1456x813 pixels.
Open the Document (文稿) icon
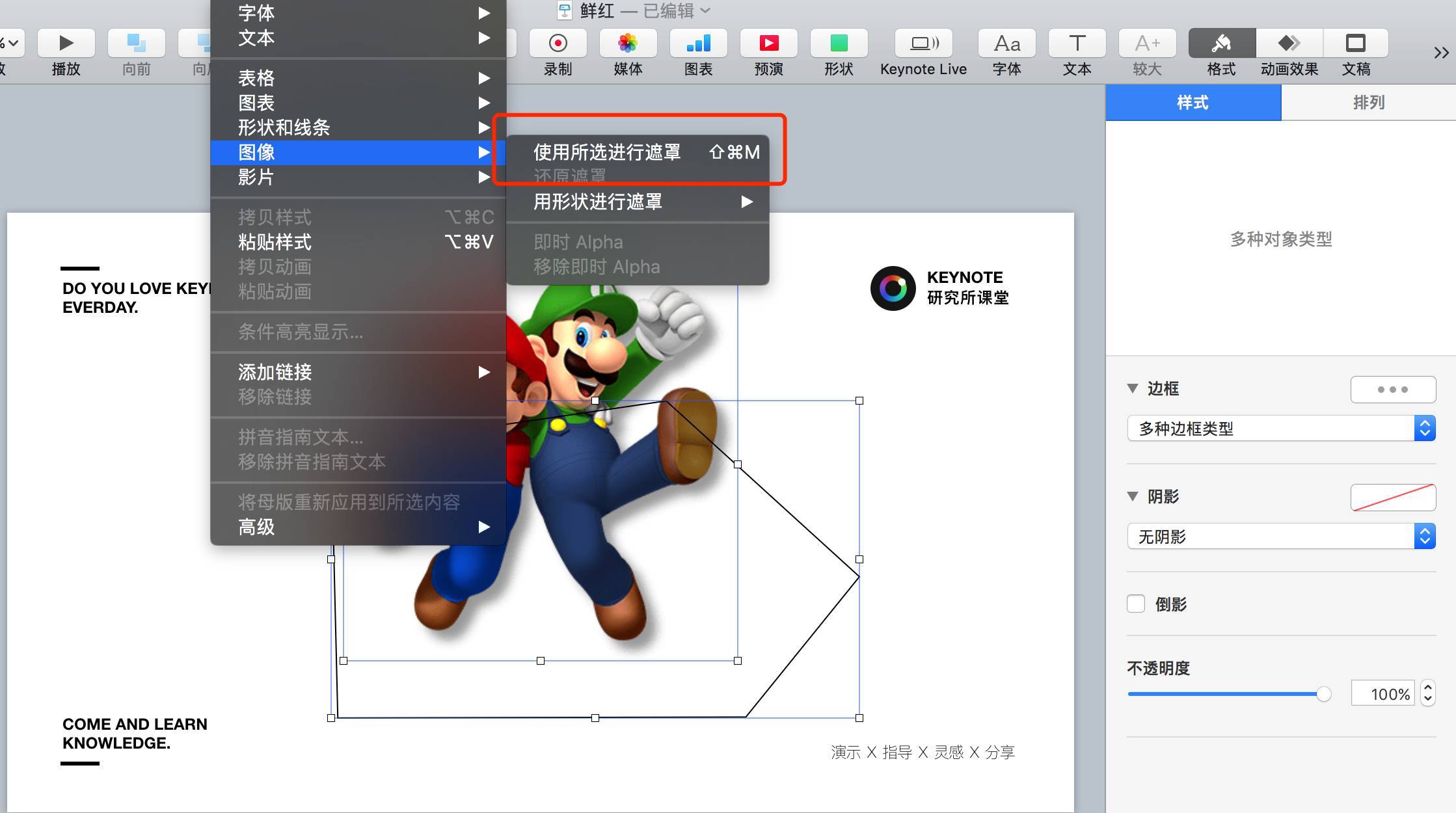pos(1356,43)
